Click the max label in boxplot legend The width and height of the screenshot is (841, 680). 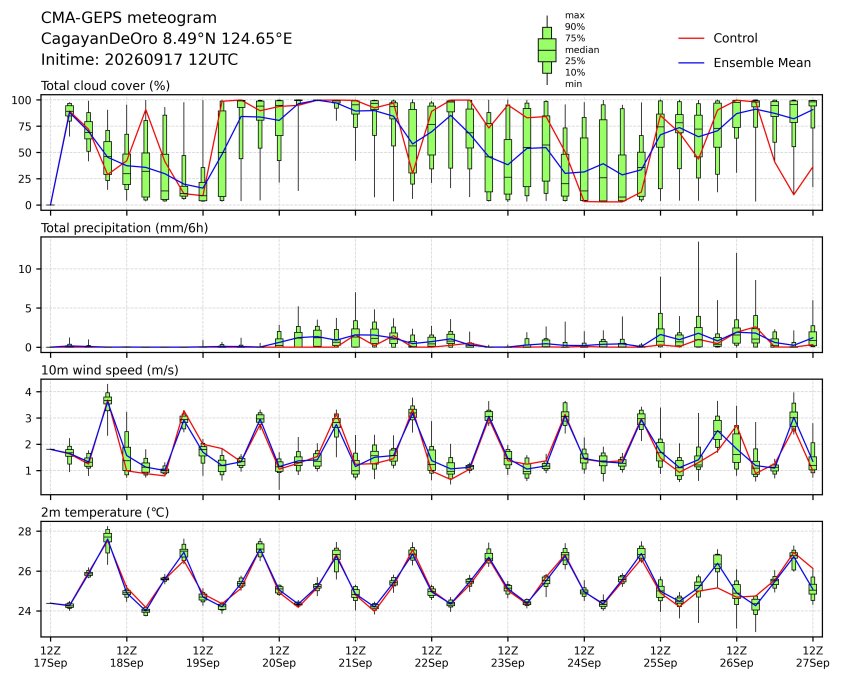click(x=574, y=16)
